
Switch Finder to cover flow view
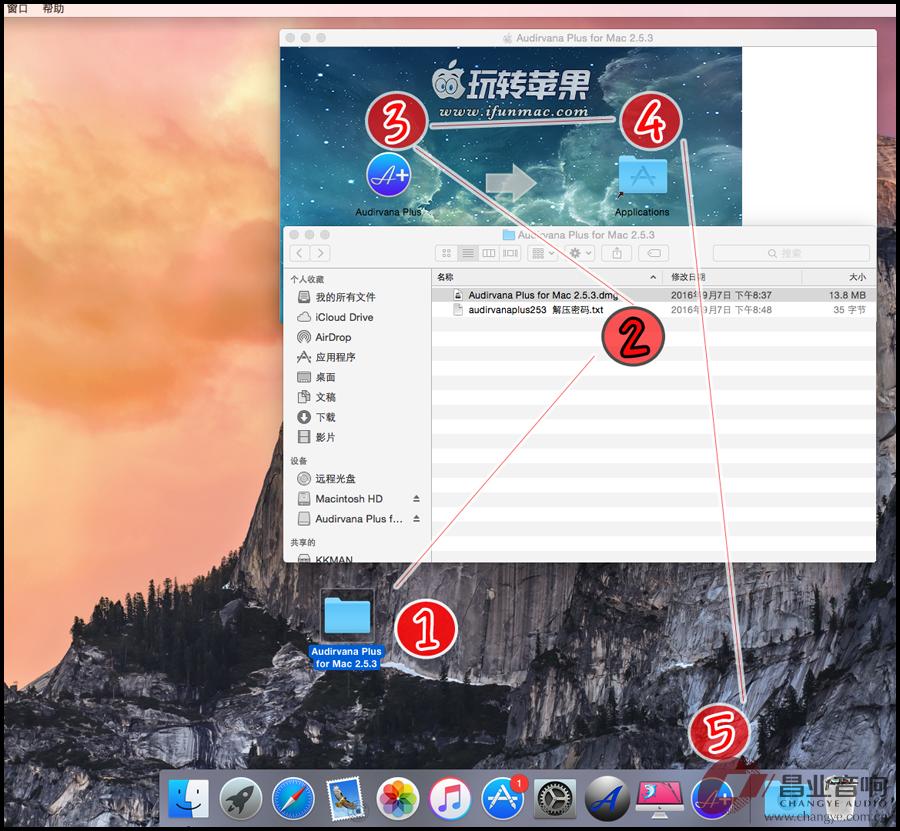(510, 253)
